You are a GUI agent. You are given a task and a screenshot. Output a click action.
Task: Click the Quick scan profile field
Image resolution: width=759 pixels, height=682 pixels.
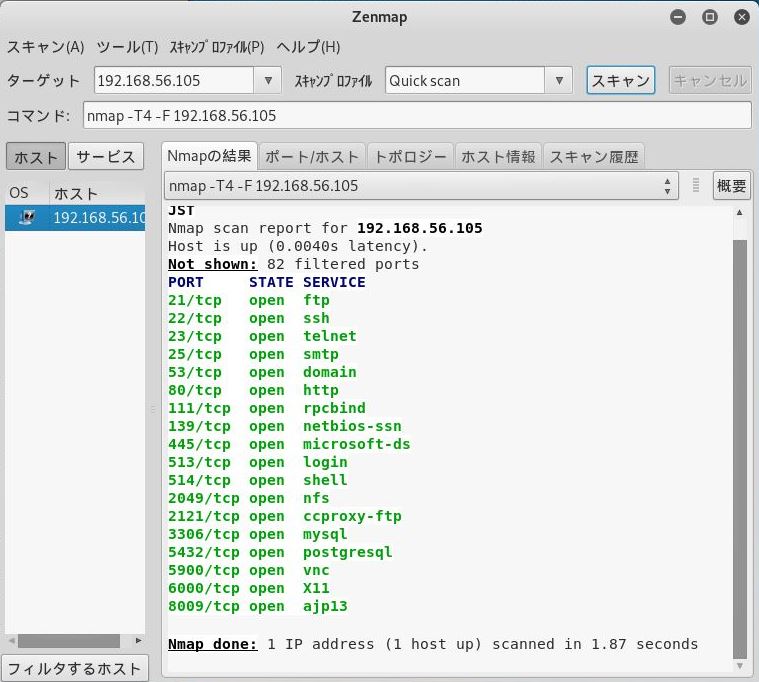(465, 80)
